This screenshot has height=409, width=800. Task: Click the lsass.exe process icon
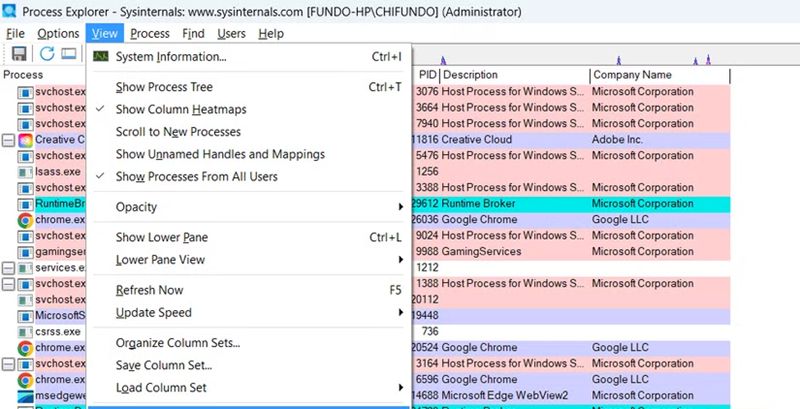(x=26, y=172)
